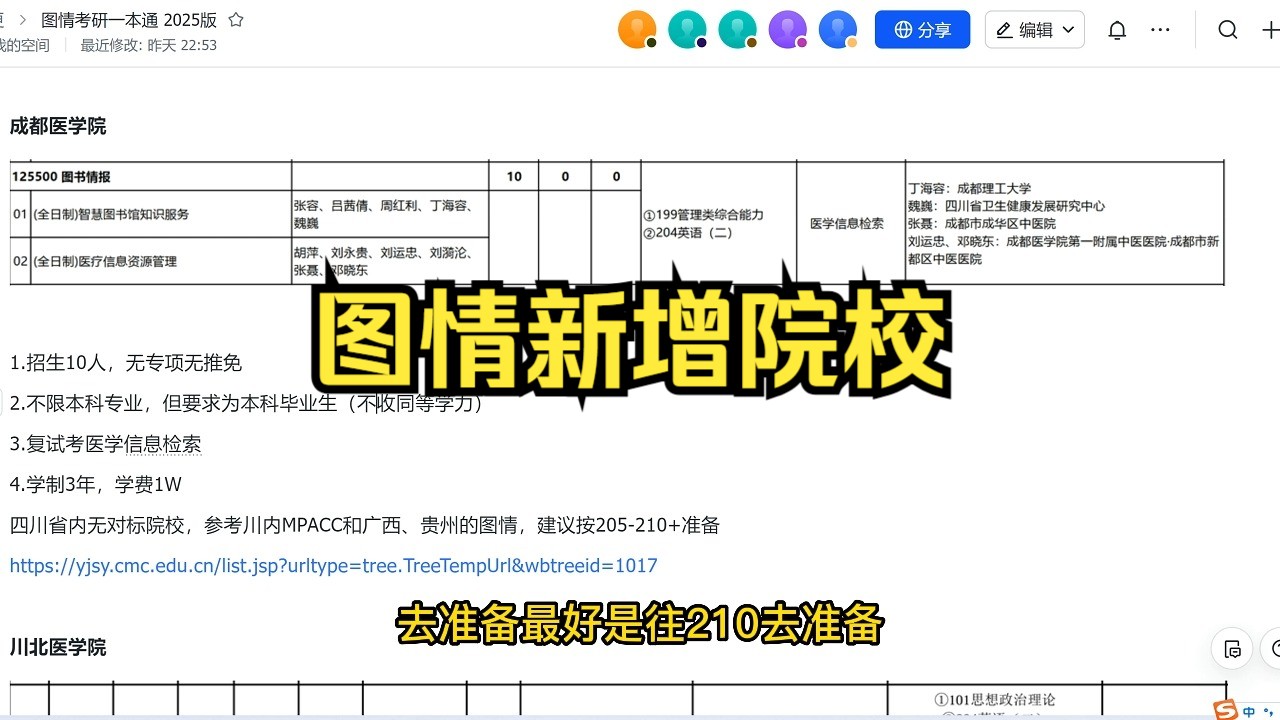The height and width of the screenshot is (720, 1280).
Task: Click the (全日制)智慧图书馆知识服务 cell
Action: pos(161,214)
